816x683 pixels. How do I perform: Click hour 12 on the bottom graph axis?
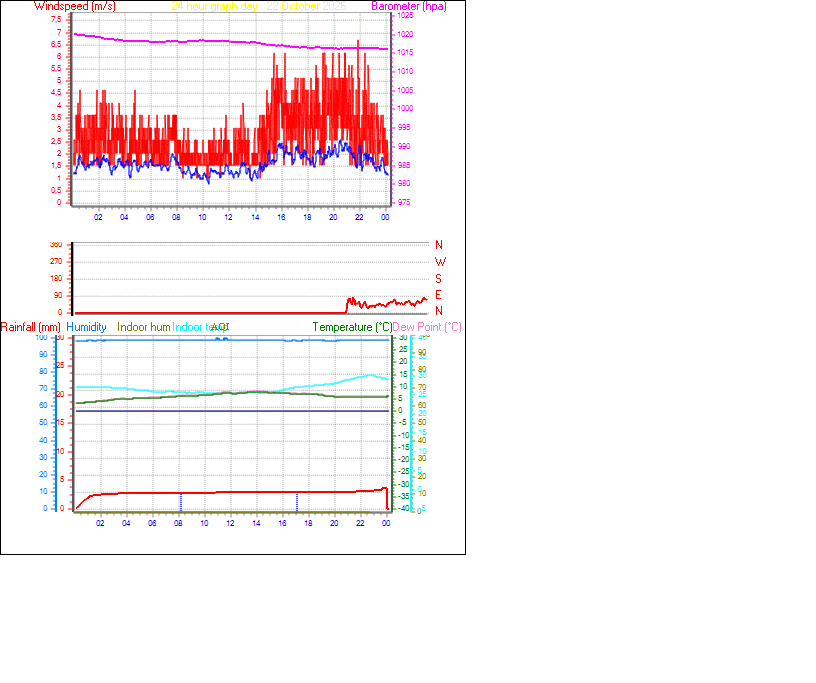pos(230,523)
